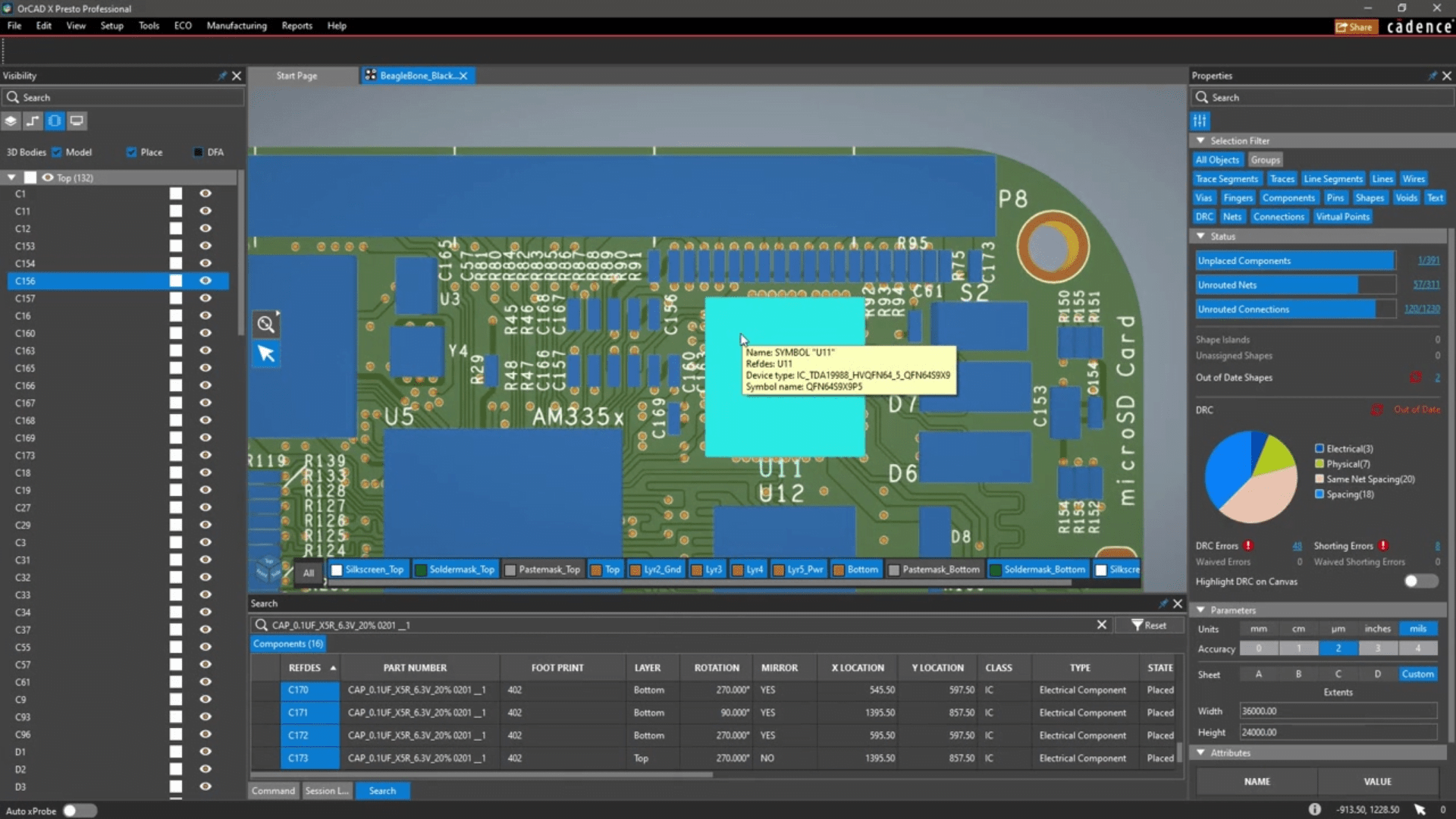Image resolution: width=1456 pixels, height=819 pixels.
Task: Select the Layers visibility tab icon
Action: click(11, 121)
